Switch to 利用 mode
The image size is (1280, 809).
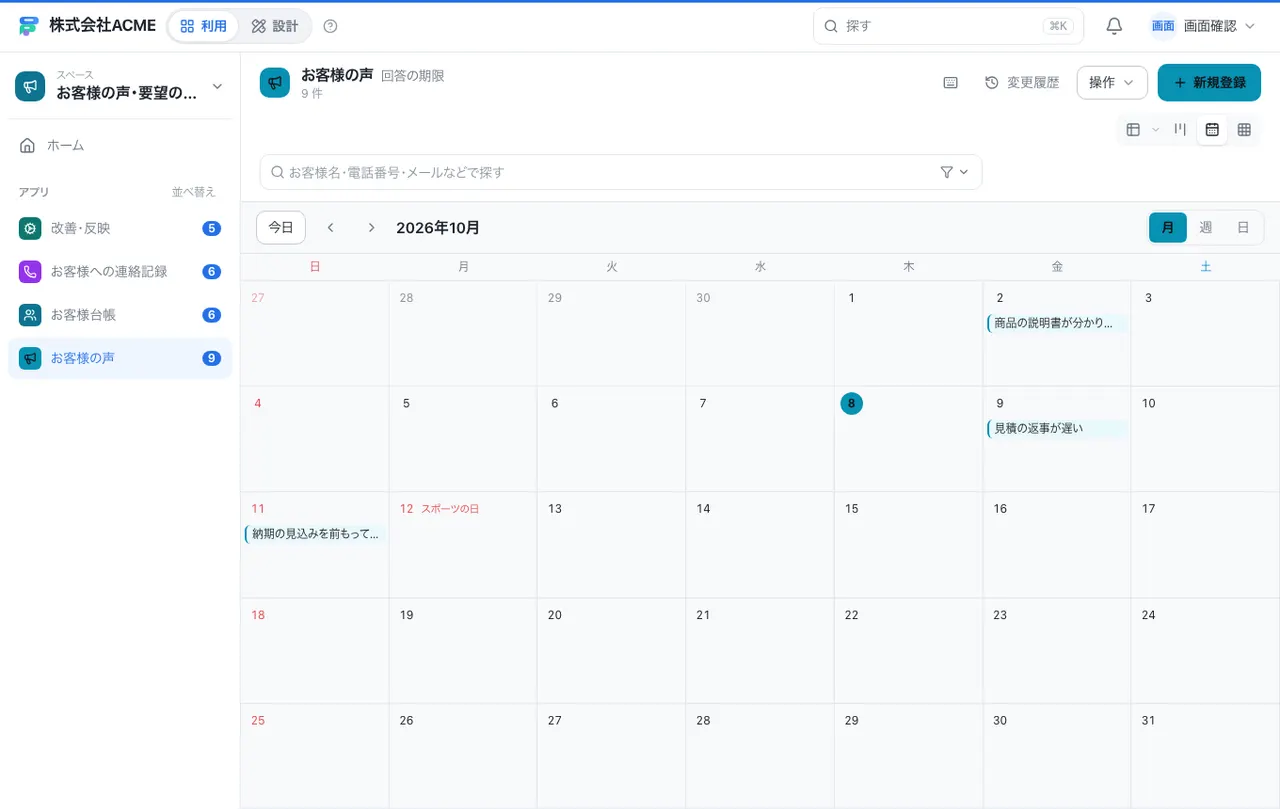pos(203,26)
